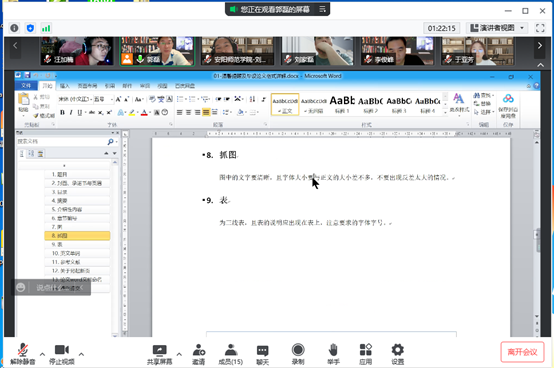The image size is (554, 368).
Task: Switch to the Page Layout tab
Action: (87, 86)
